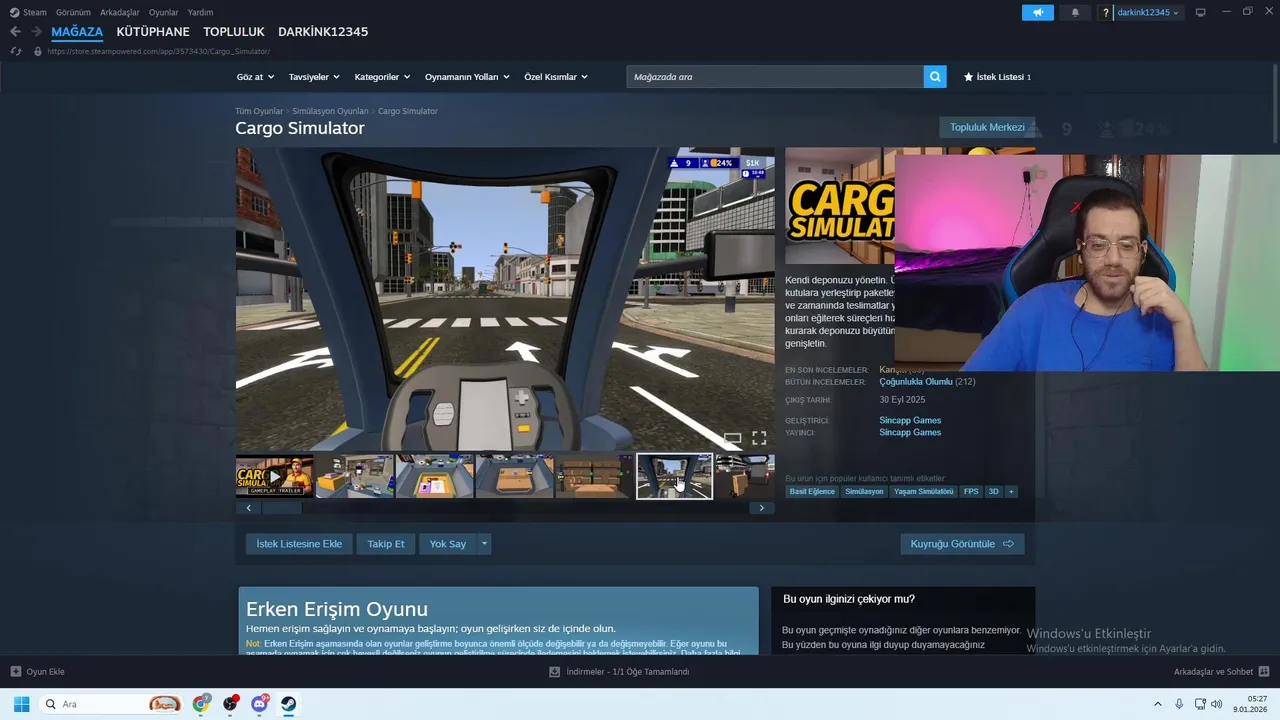Click the Steam icon on the taskbar
The image size is (1280, 720).
[288, 704]
